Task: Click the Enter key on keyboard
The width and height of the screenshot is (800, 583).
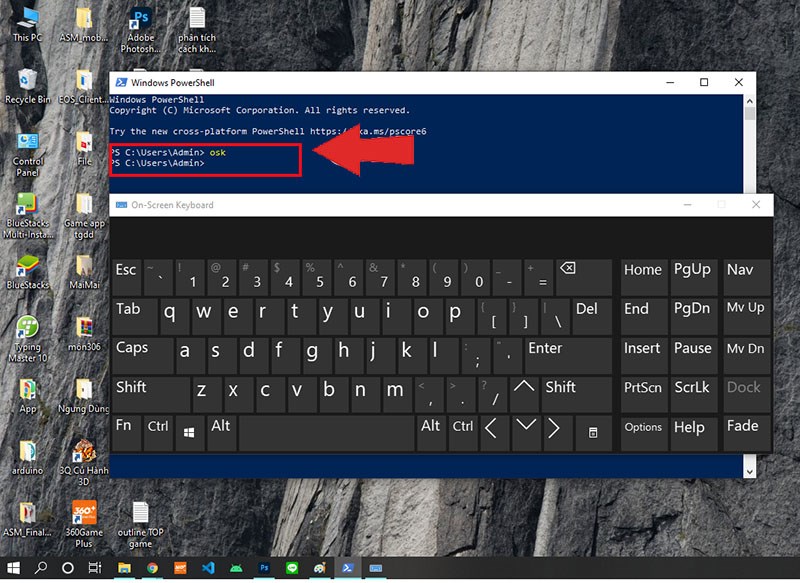Action: click(568, 356)
